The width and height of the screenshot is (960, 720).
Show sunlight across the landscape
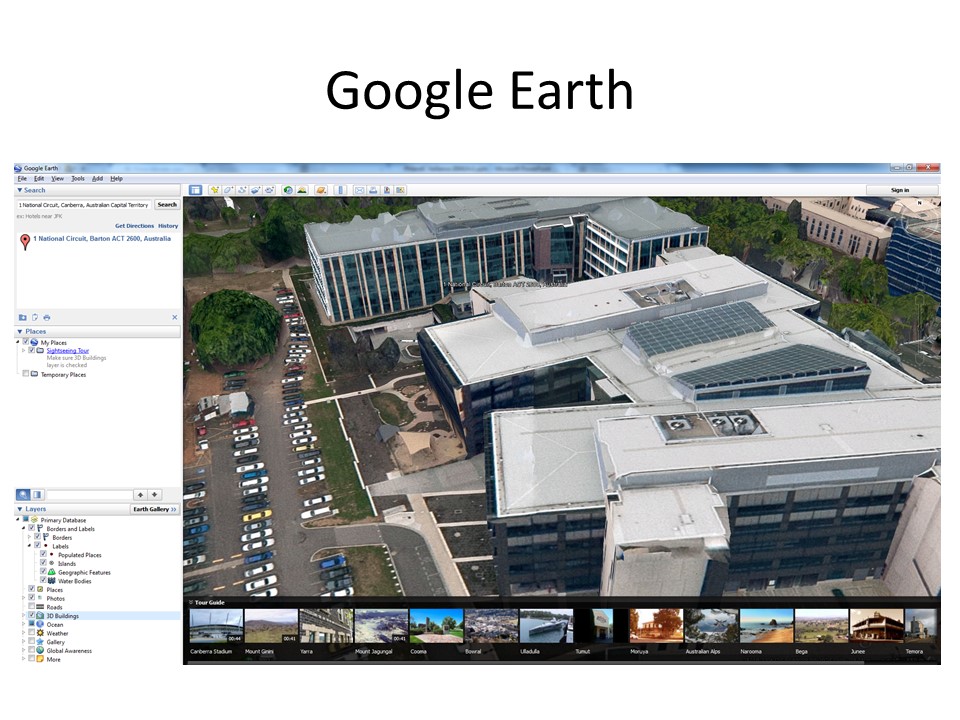coord(302,190)
